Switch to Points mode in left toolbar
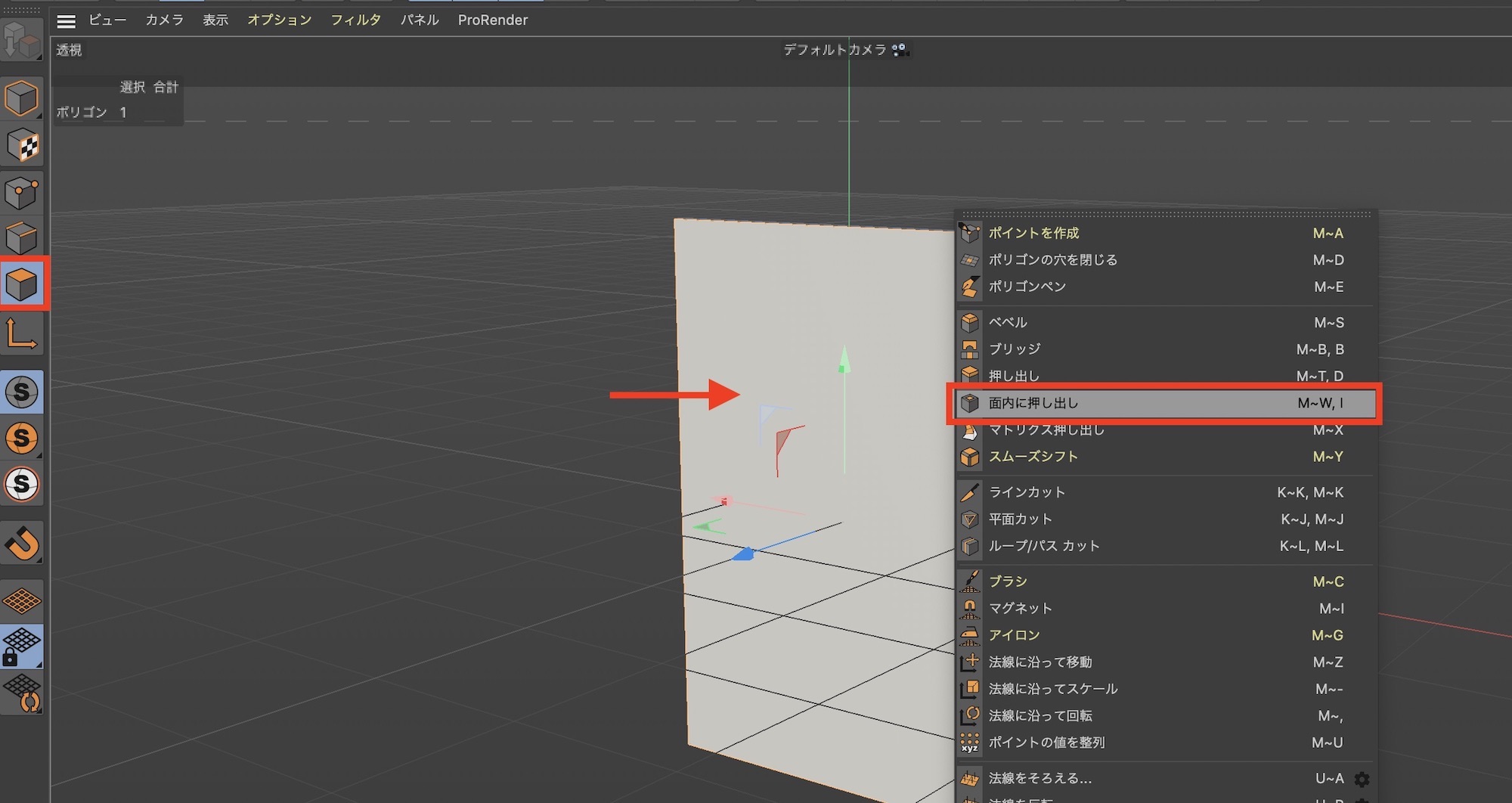Viewport: 1512px width, 803px height. point(22,193)
